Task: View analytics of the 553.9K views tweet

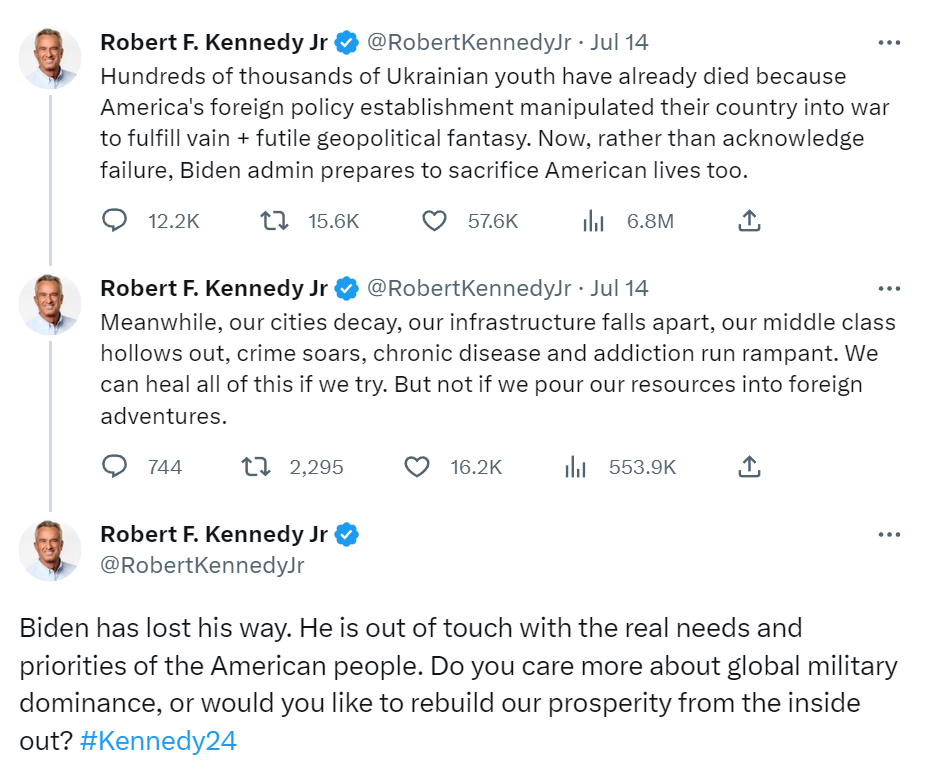Action: coord(576,466)
